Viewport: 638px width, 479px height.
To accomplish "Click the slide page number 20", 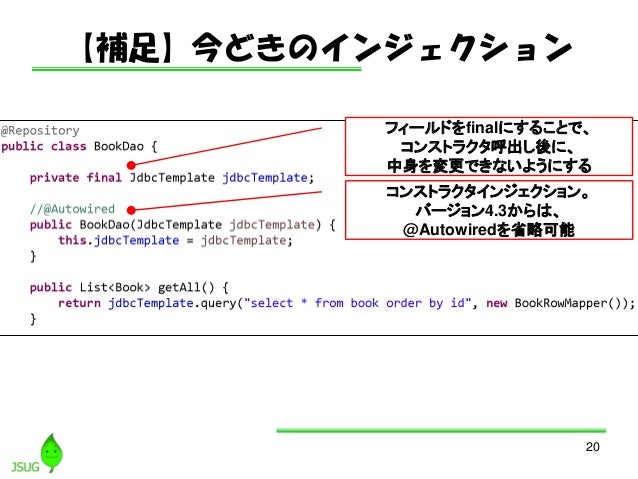I will coord(592,447).
